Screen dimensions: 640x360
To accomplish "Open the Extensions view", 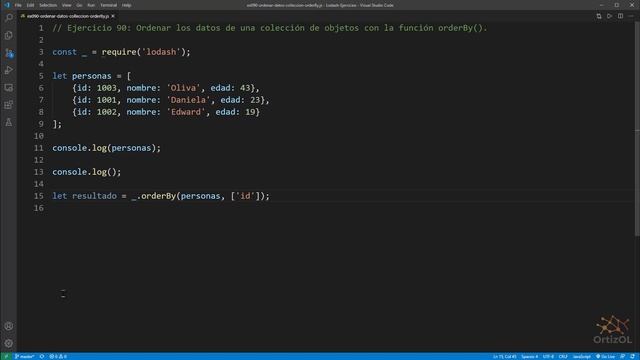I will pyautogui.click(x=9, y=105).
